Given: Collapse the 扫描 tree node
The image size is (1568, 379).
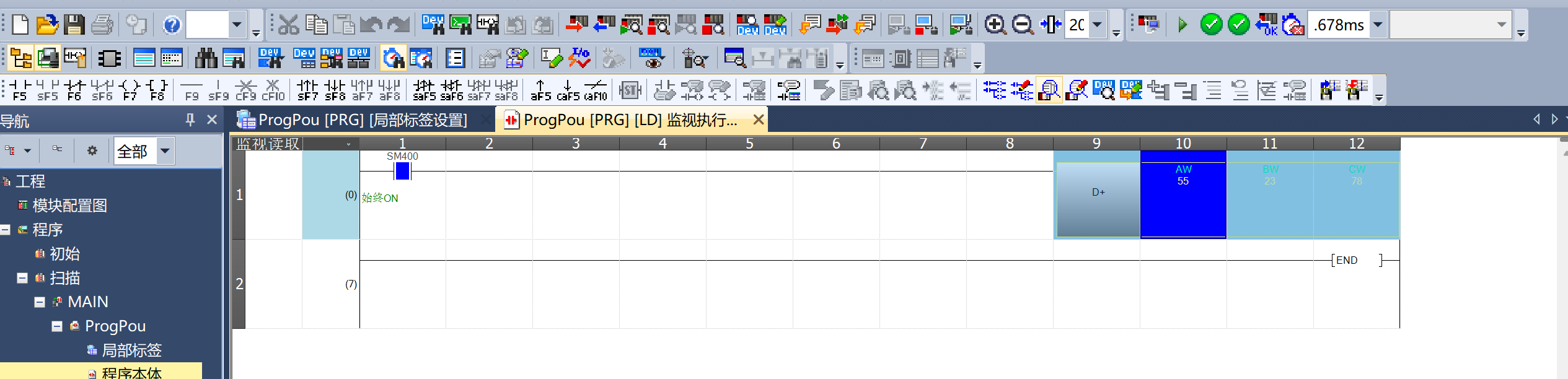Looking at the screenshot, I should click(22, 278).
